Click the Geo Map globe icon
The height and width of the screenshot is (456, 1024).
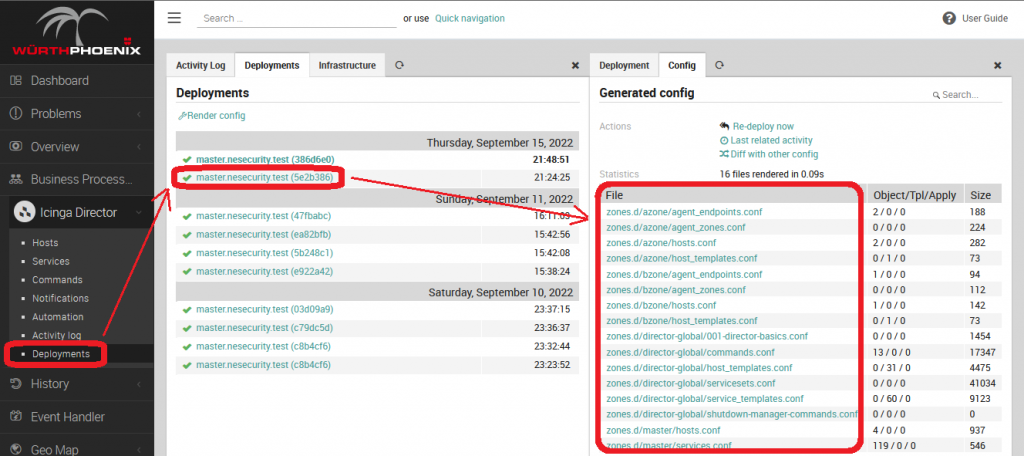point(16,449)
